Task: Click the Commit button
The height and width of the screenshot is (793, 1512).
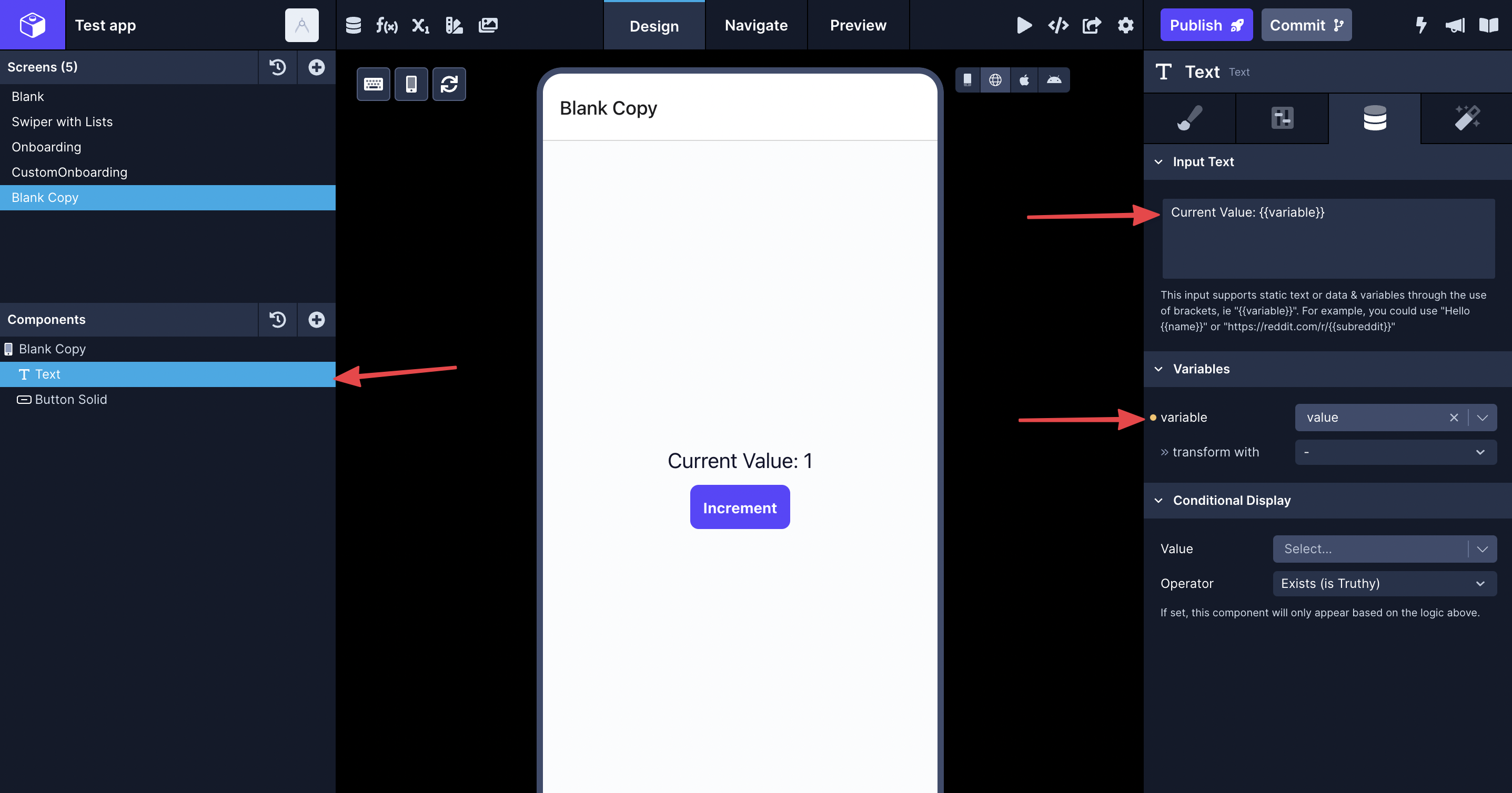Action: point(1306,25)
